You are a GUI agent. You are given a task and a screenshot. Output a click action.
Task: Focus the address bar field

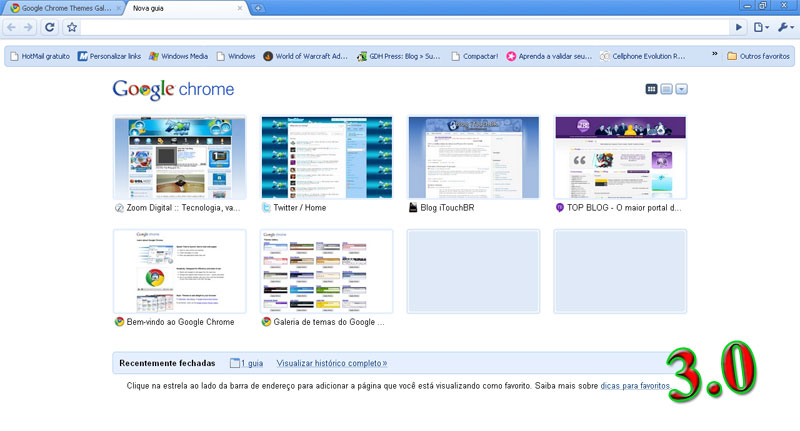(x=406, y=28)
